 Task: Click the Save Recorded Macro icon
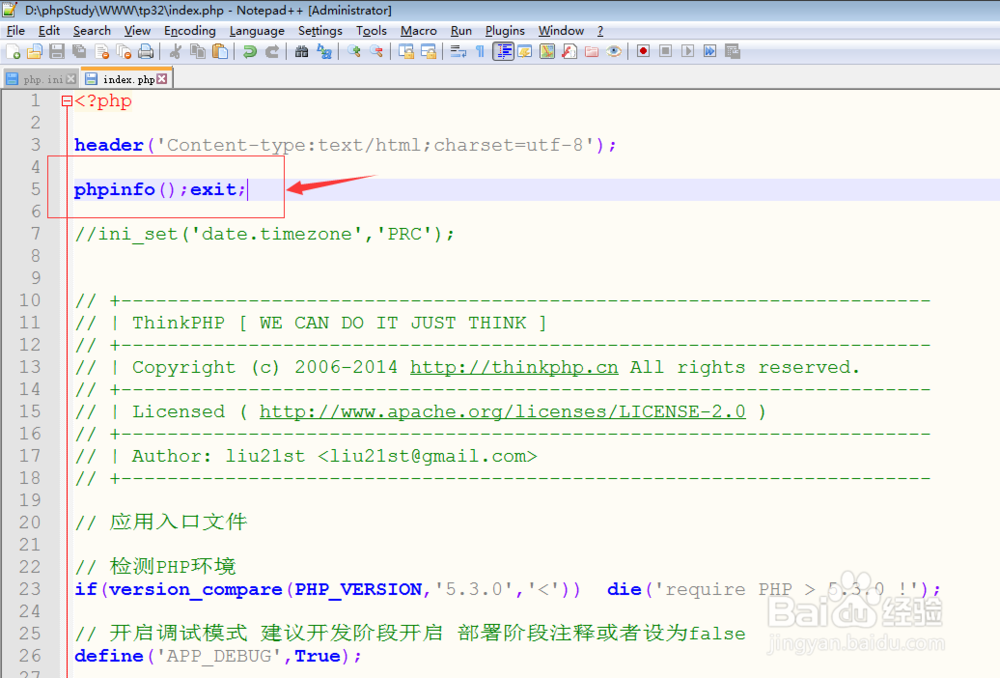tap(732, 51)
